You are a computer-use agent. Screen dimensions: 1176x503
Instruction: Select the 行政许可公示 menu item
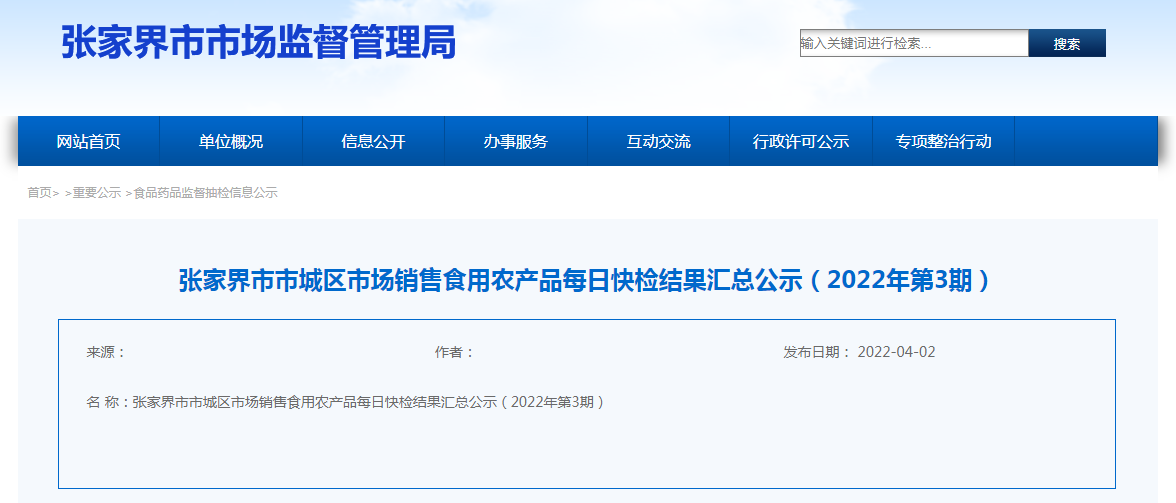click(801, 141)
